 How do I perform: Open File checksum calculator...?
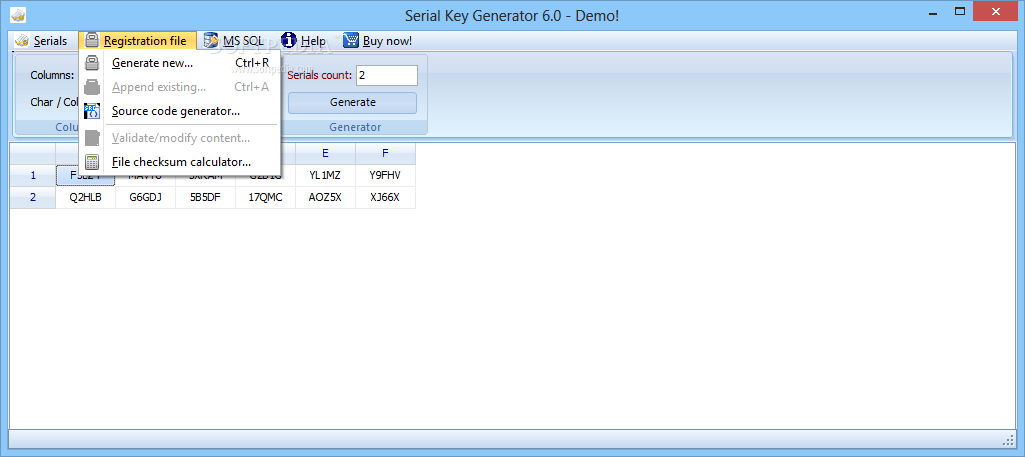180,161
